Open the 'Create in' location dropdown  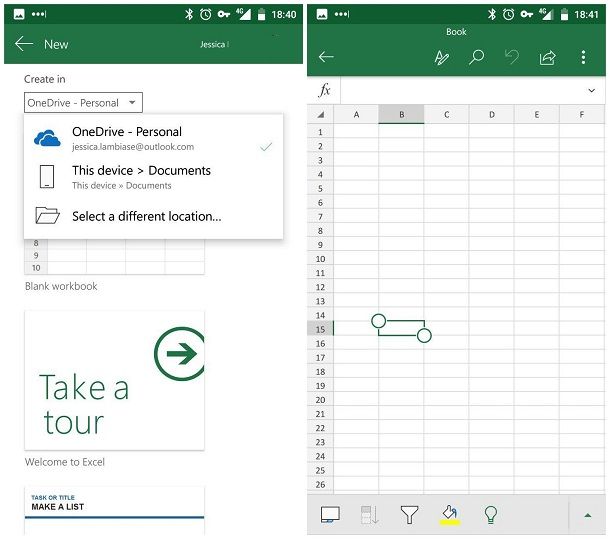[x=83, y=103]
